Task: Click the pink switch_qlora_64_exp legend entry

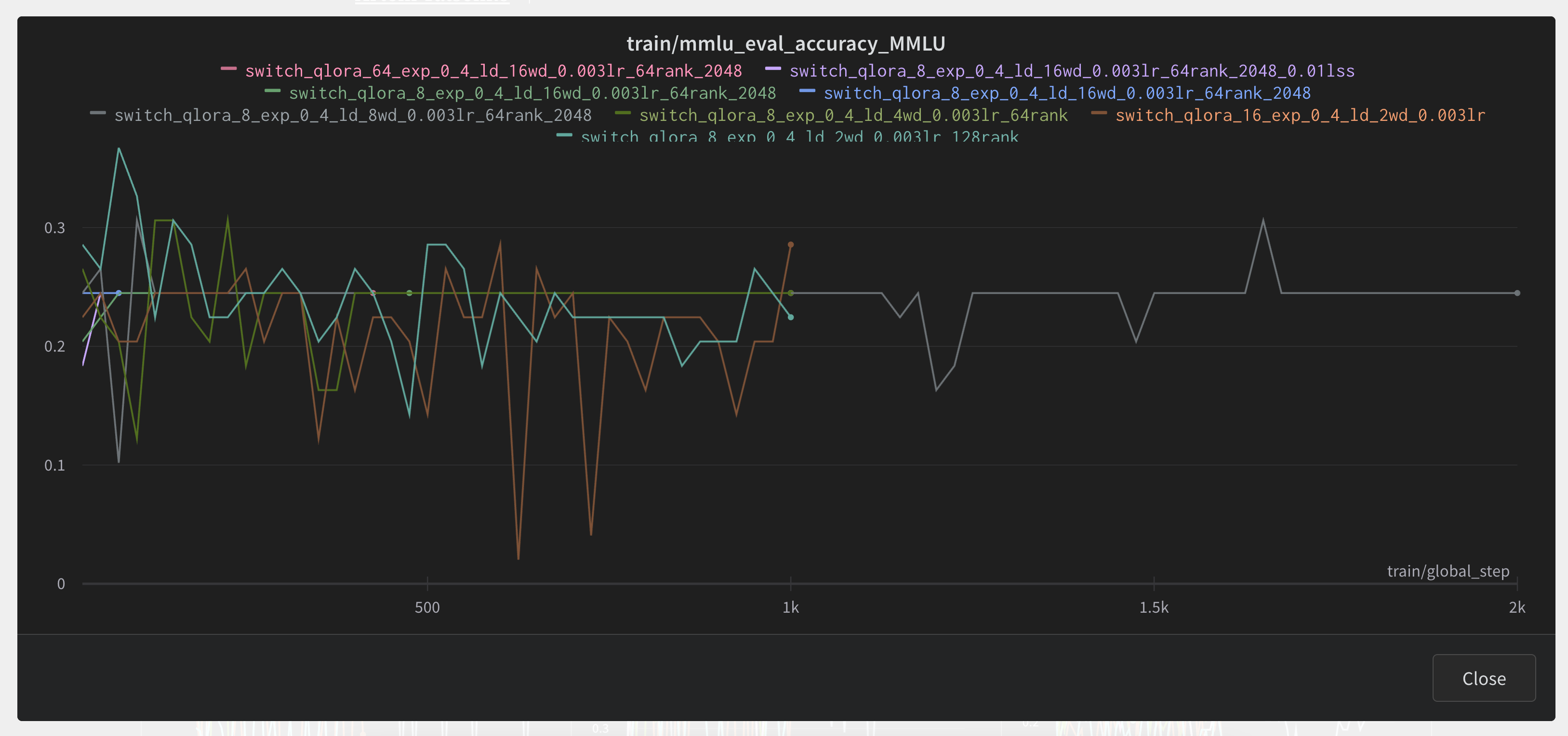Action: click(493, 71)
